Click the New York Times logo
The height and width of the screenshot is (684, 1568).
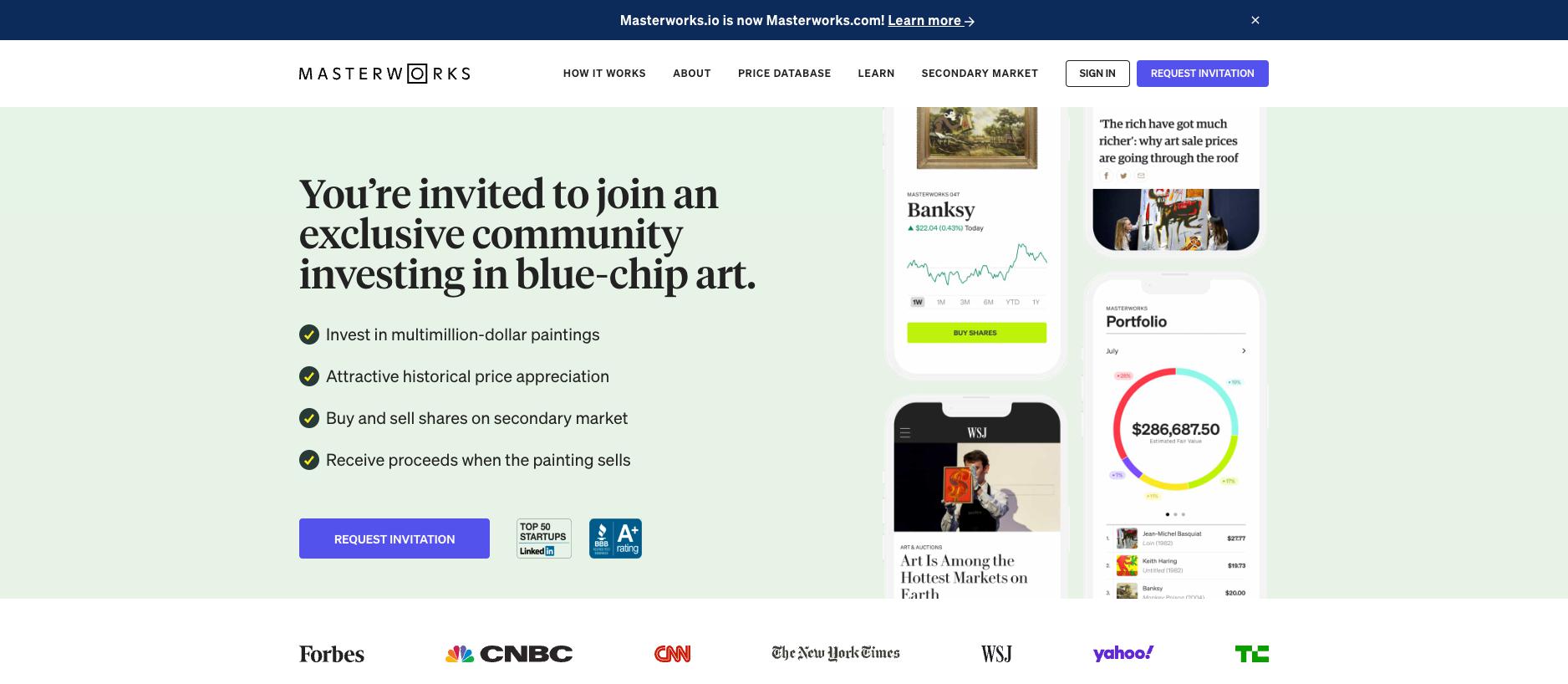(835, 653)
